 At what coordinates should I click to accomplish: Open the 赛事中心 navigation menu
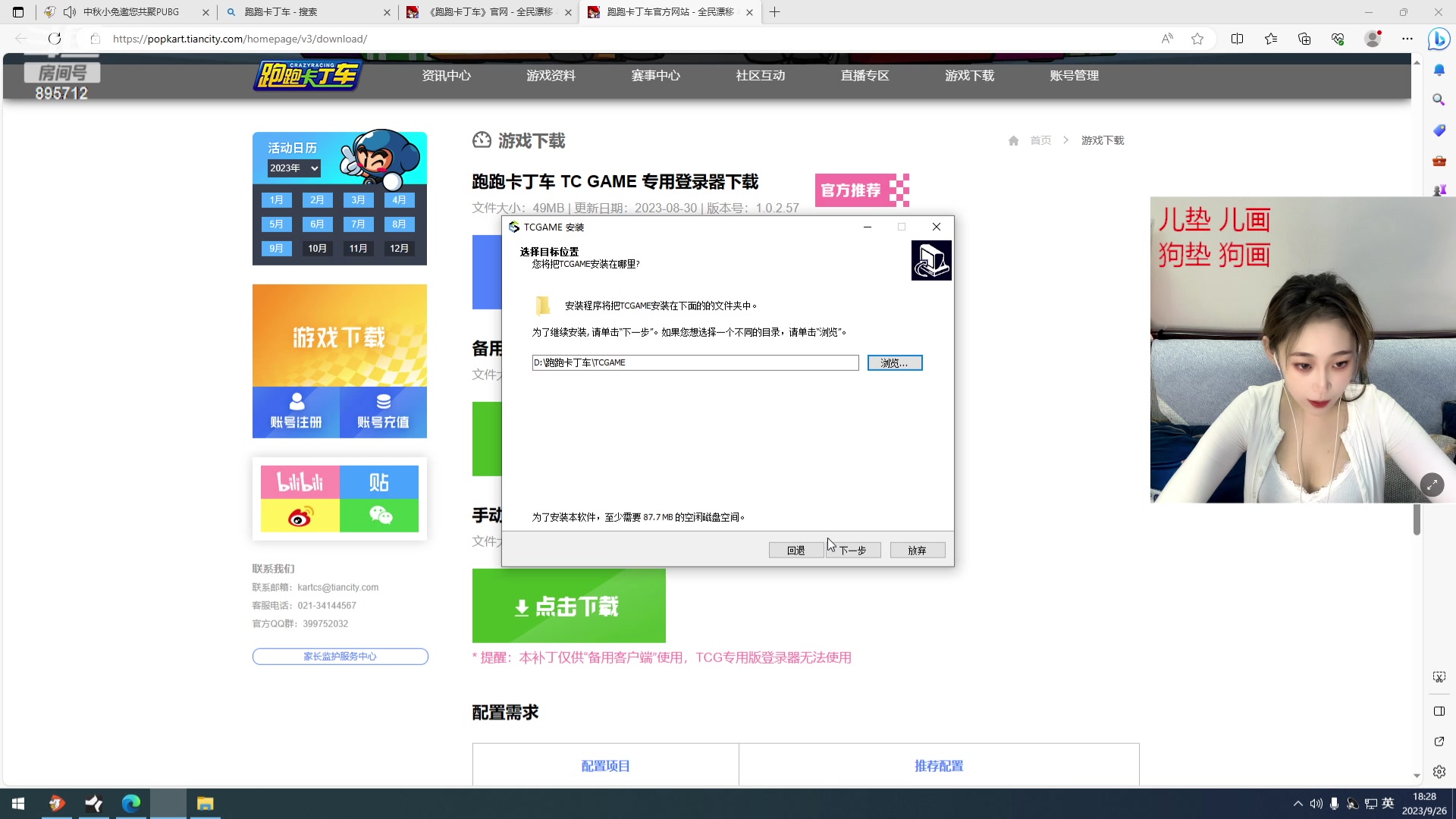point(655,75)
